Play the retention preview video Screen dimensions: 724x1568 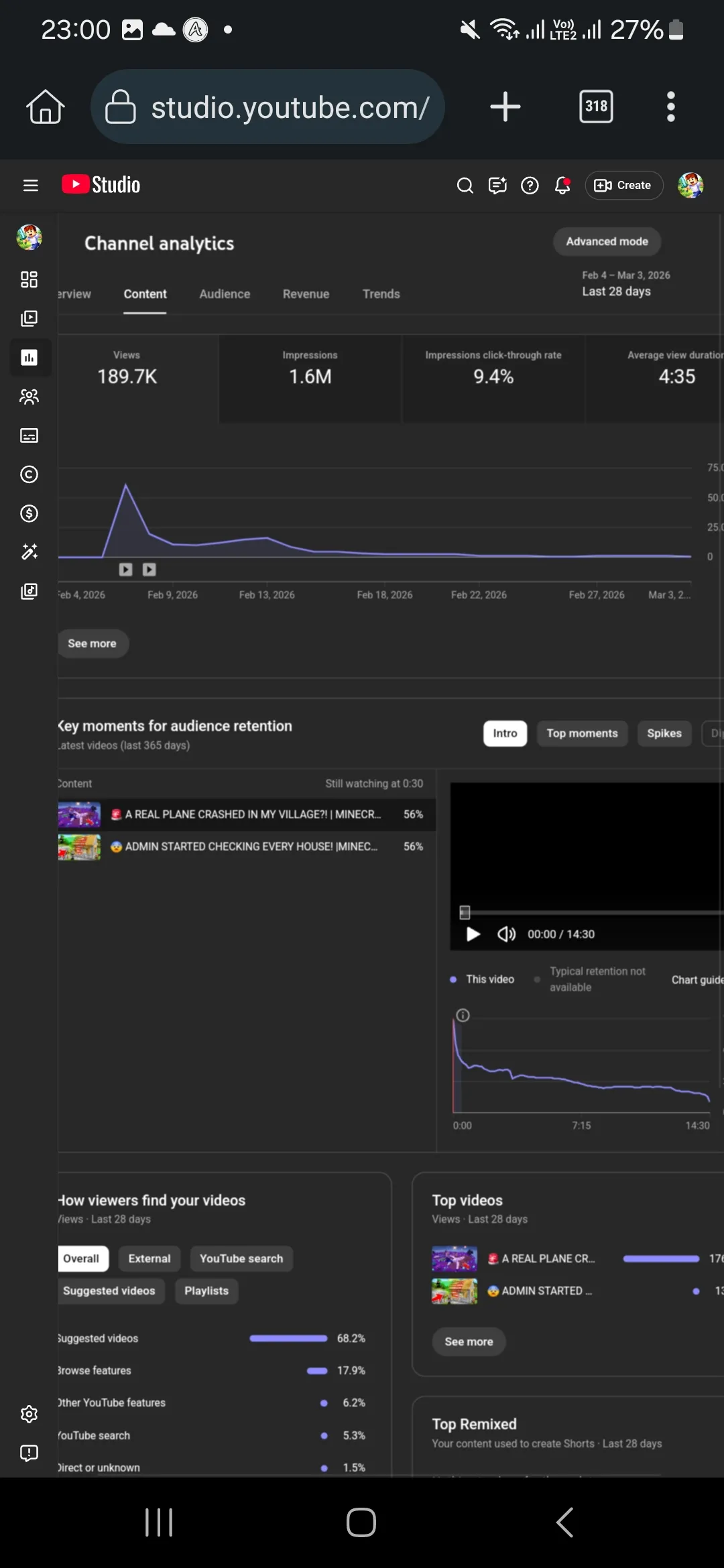click(x=473, y=934)
